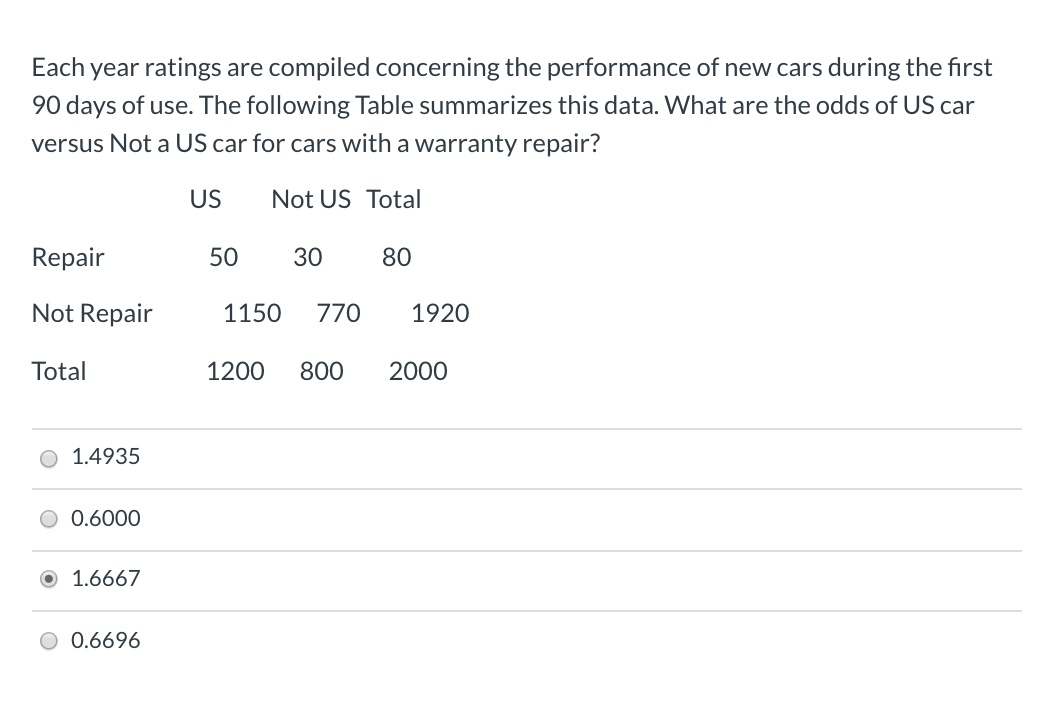Viewport: 1050px width, 702px height.
Task: Click the Not Repair row label
Action: (x=92, y=314)
